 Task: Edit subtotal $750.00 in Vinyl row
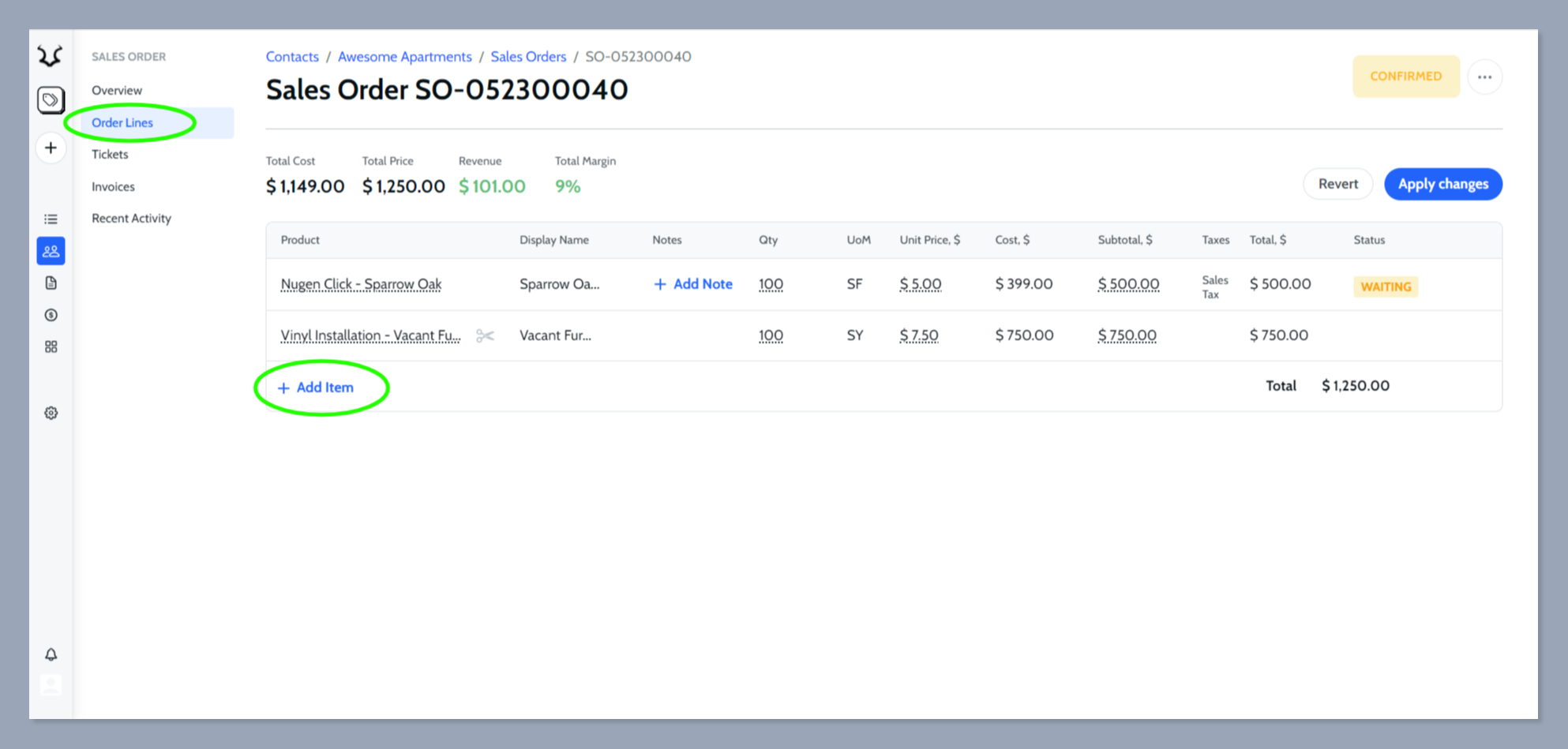pos(1127,335)
